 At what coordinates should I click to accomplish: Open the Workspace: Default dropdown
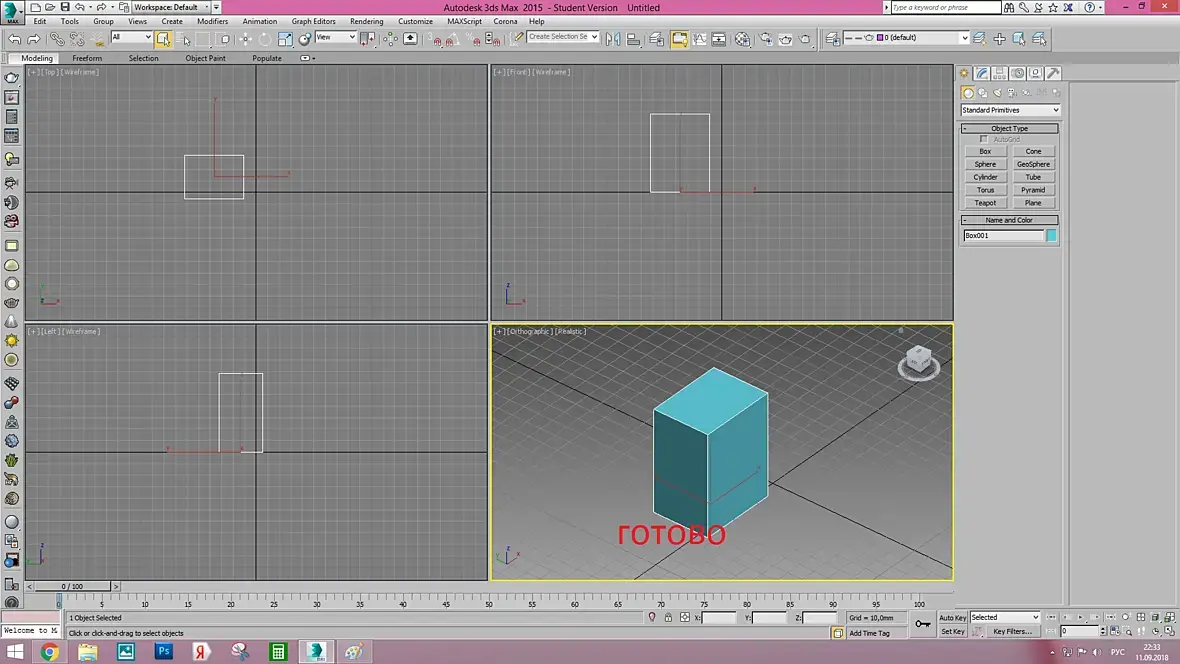pos(171,7)
